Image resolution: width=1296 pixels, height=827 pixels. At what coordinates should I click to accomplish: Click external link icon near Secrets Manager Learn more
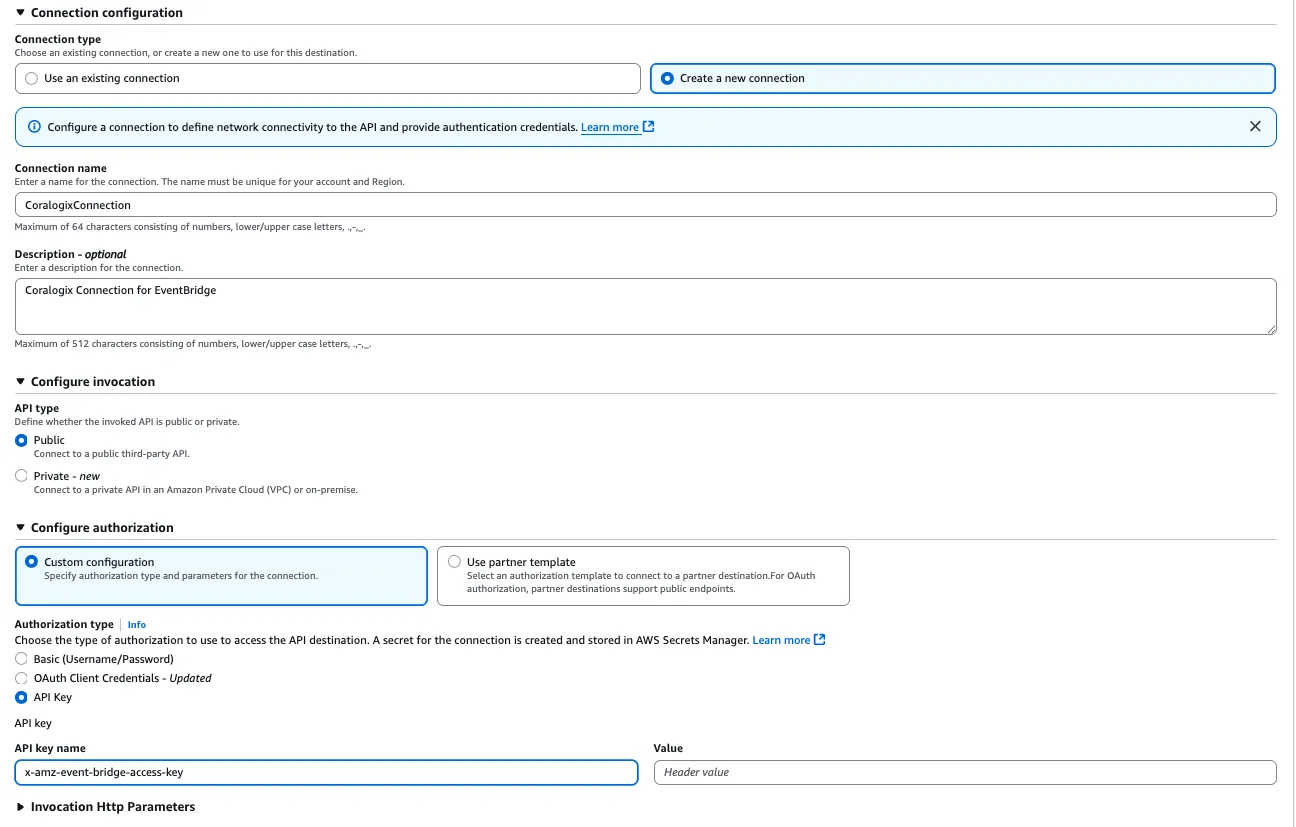(820, 640)
